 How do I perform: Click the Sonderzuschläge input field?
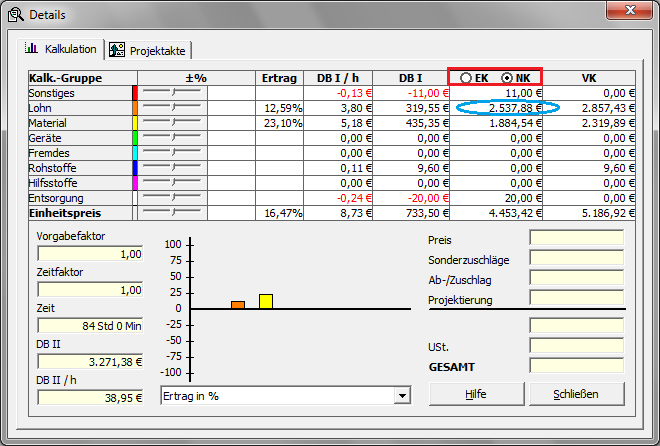click(577, 258)
